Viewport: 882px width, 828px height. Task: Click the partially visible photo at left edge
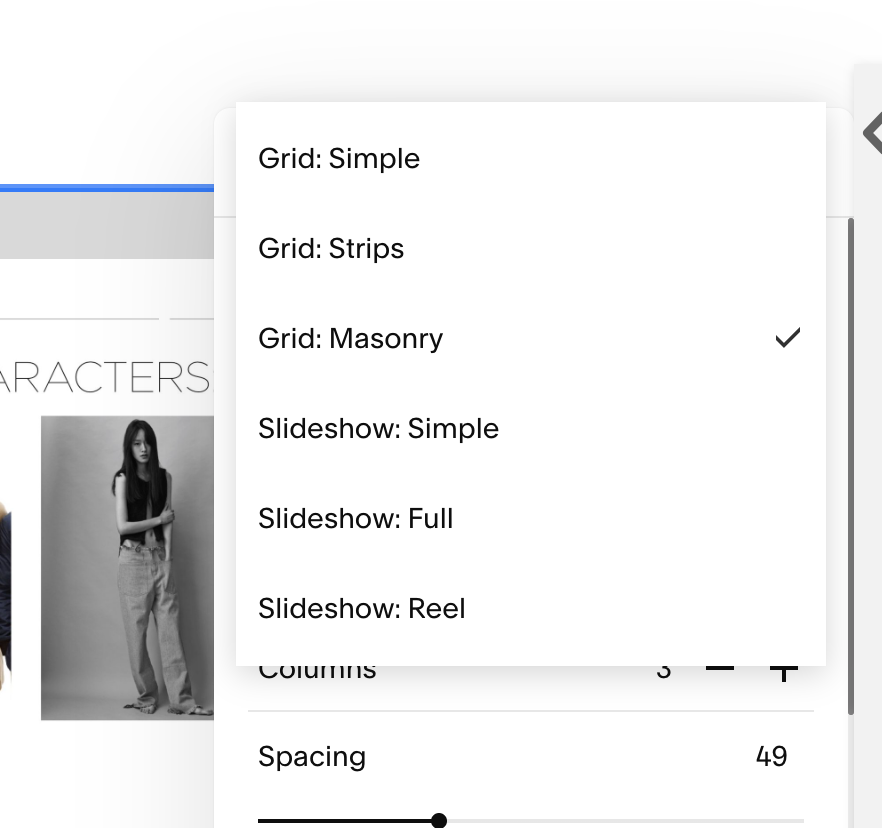pos(5,596)
